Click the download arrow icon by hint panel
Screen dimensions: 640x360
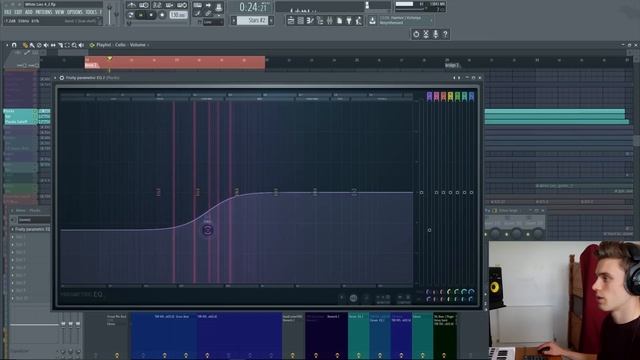(x=372, y=20)
